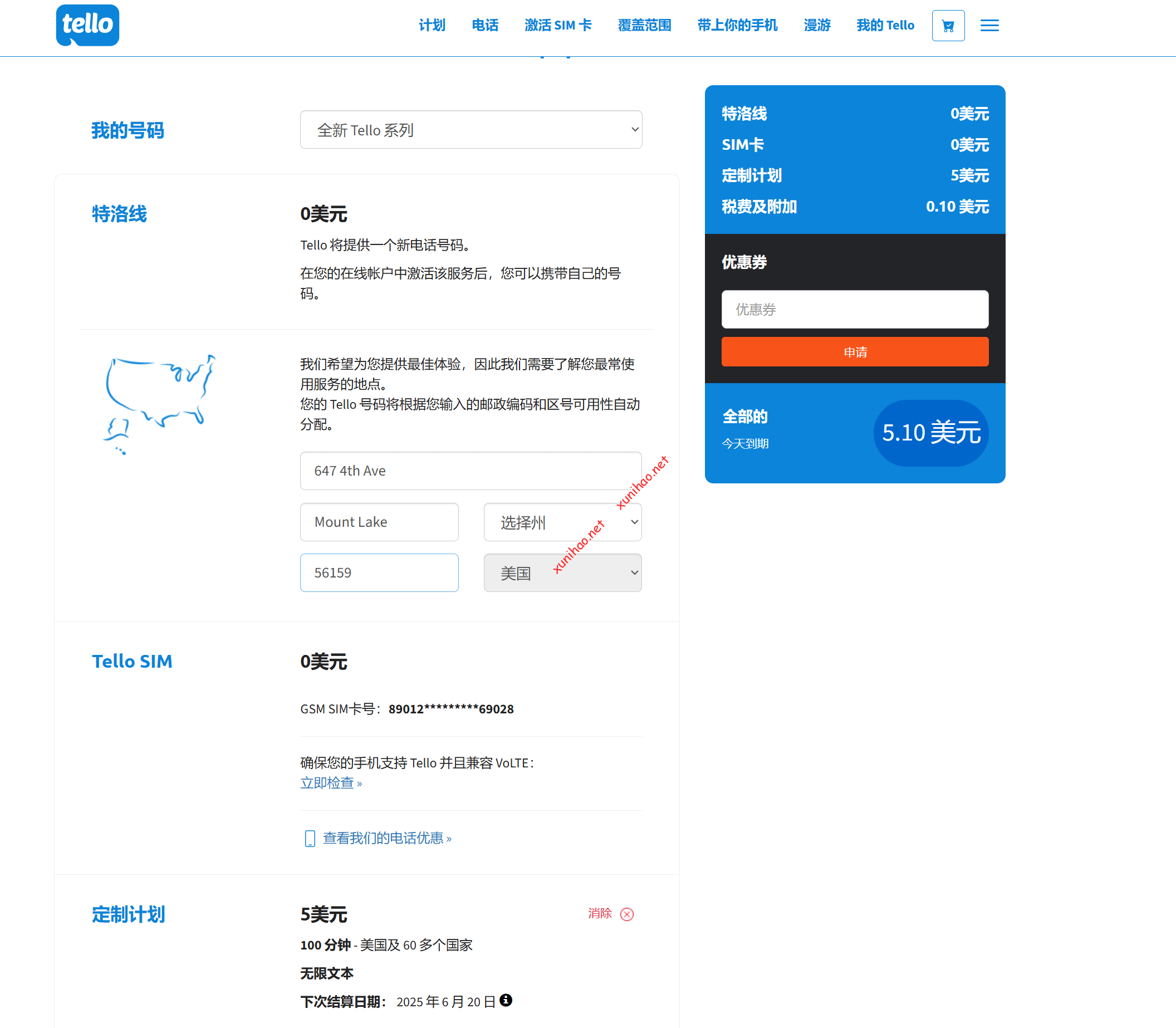Click the Tello logo
Viewport: 1176px width, 1028px height.
87,25
